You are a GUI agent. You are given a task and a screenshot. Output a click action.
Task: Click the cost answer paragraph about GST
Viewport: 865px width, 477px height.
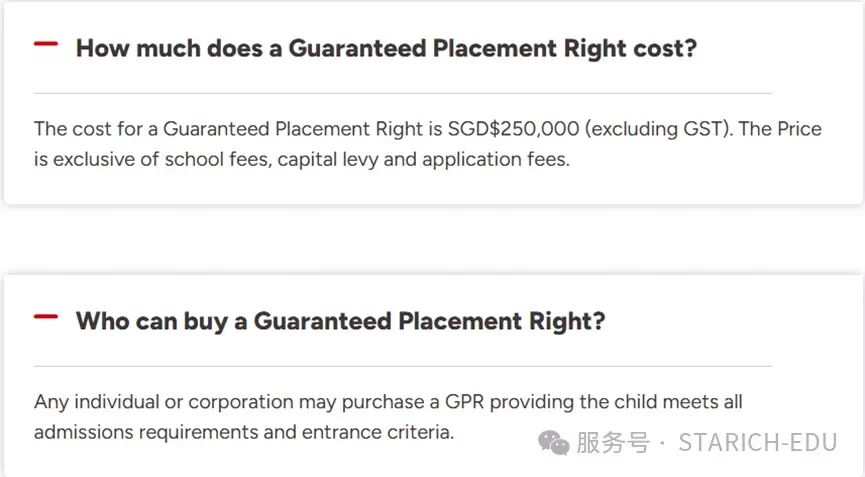pos(428,144)
